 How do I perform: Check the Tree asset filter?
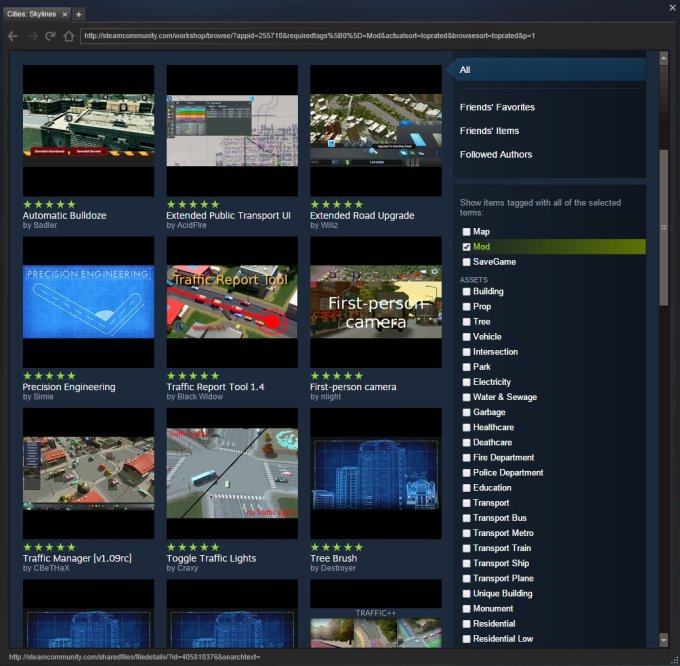click(466, 322)
